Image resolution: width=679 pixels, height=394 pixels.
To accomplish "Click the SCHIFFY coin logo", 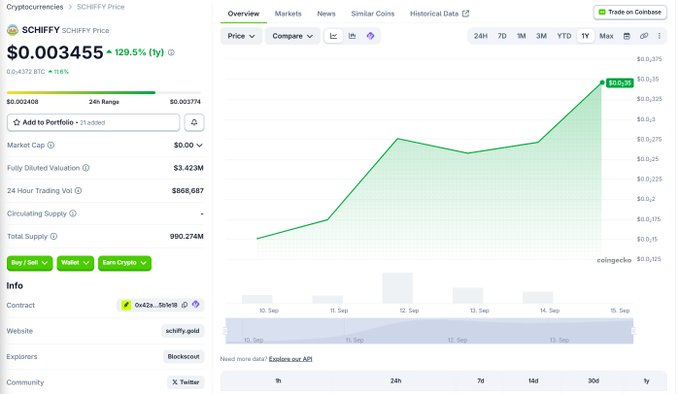I will [x=13, y=30].
